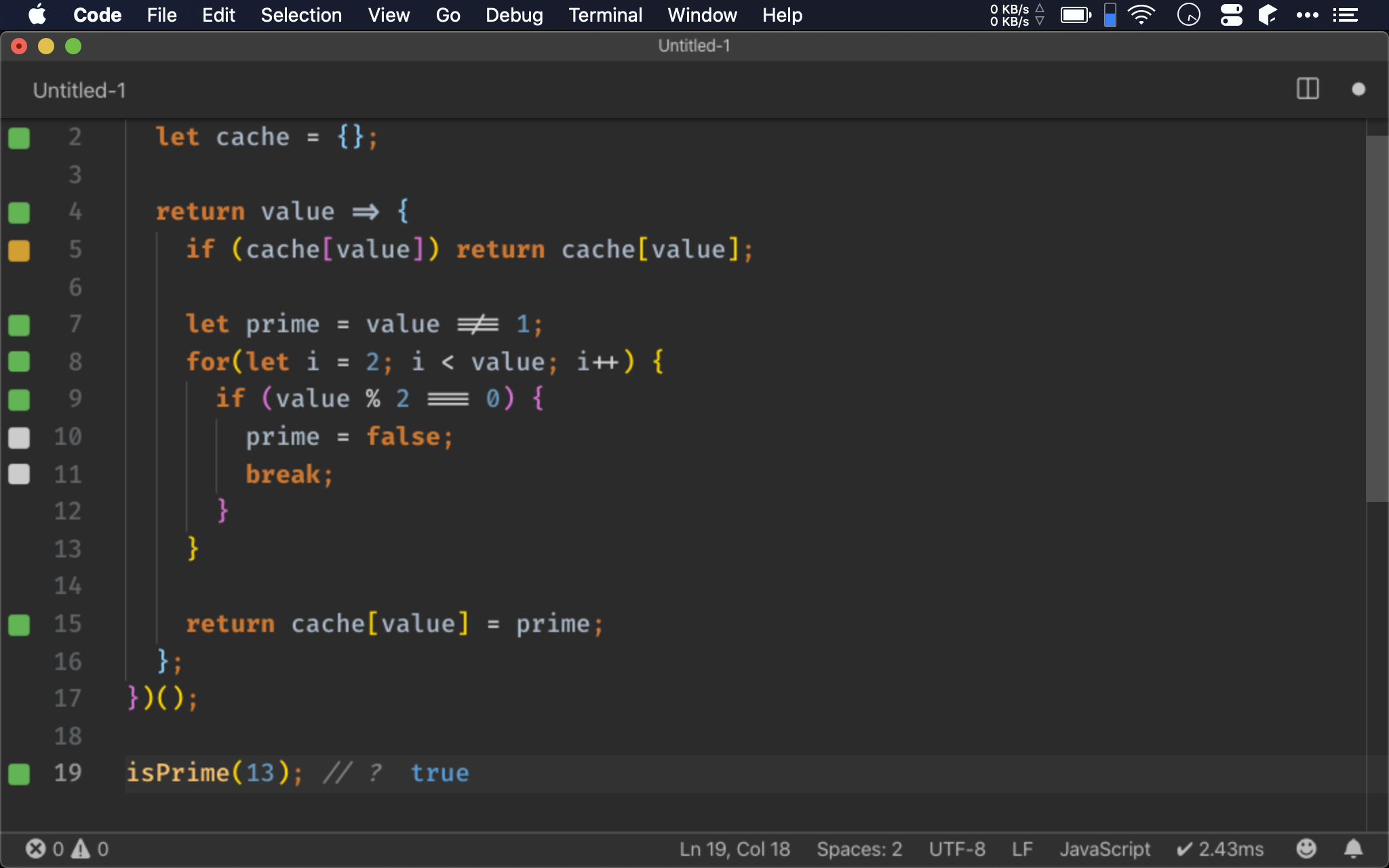Image resolution: width=1389 pixels, height=868 pixels.
Task: Click the battery status icon
Action: (1076, 15)
